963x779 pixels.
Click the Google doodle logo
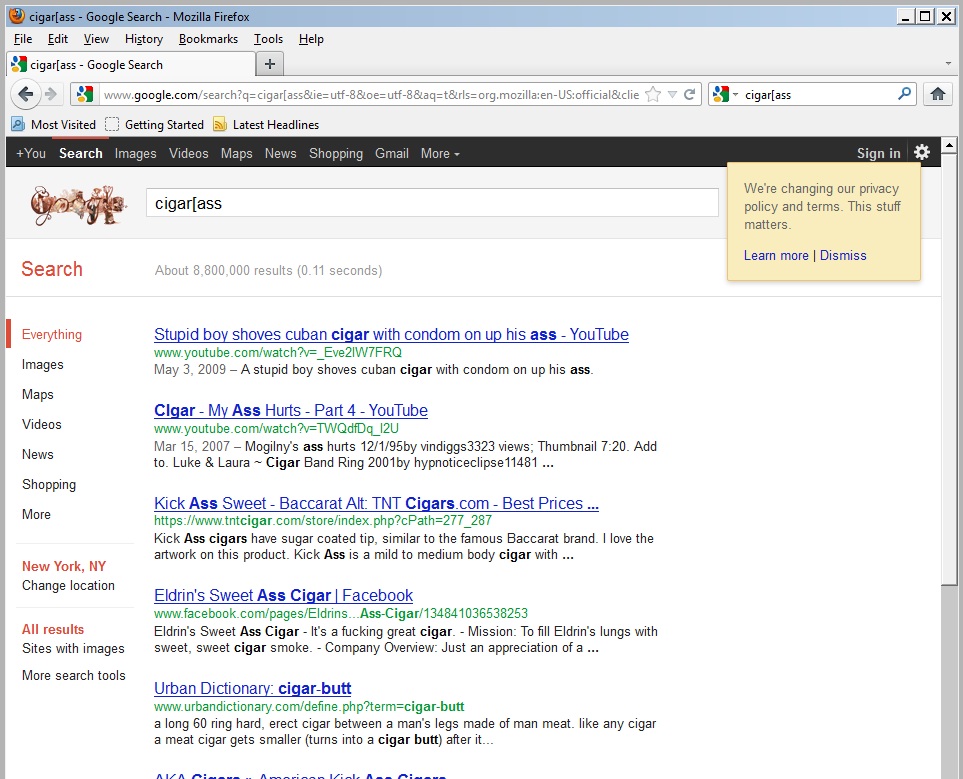pyautogui.click(x=79, y=205)
